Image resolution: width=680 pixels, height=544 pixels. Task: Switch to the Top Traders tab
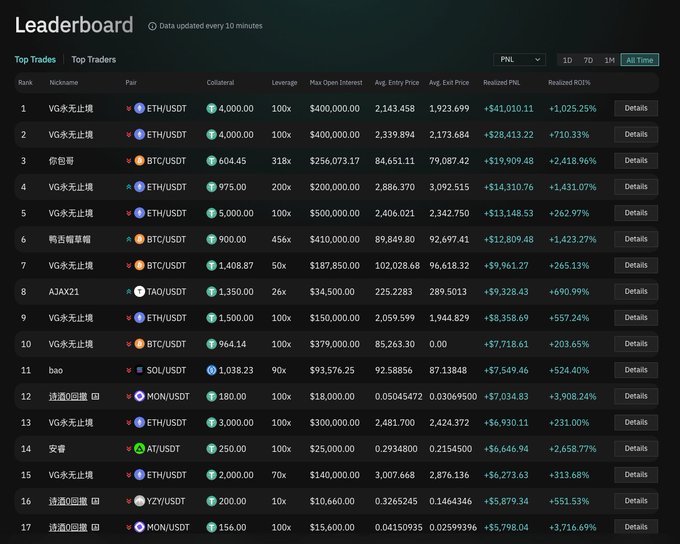(94, 59)
